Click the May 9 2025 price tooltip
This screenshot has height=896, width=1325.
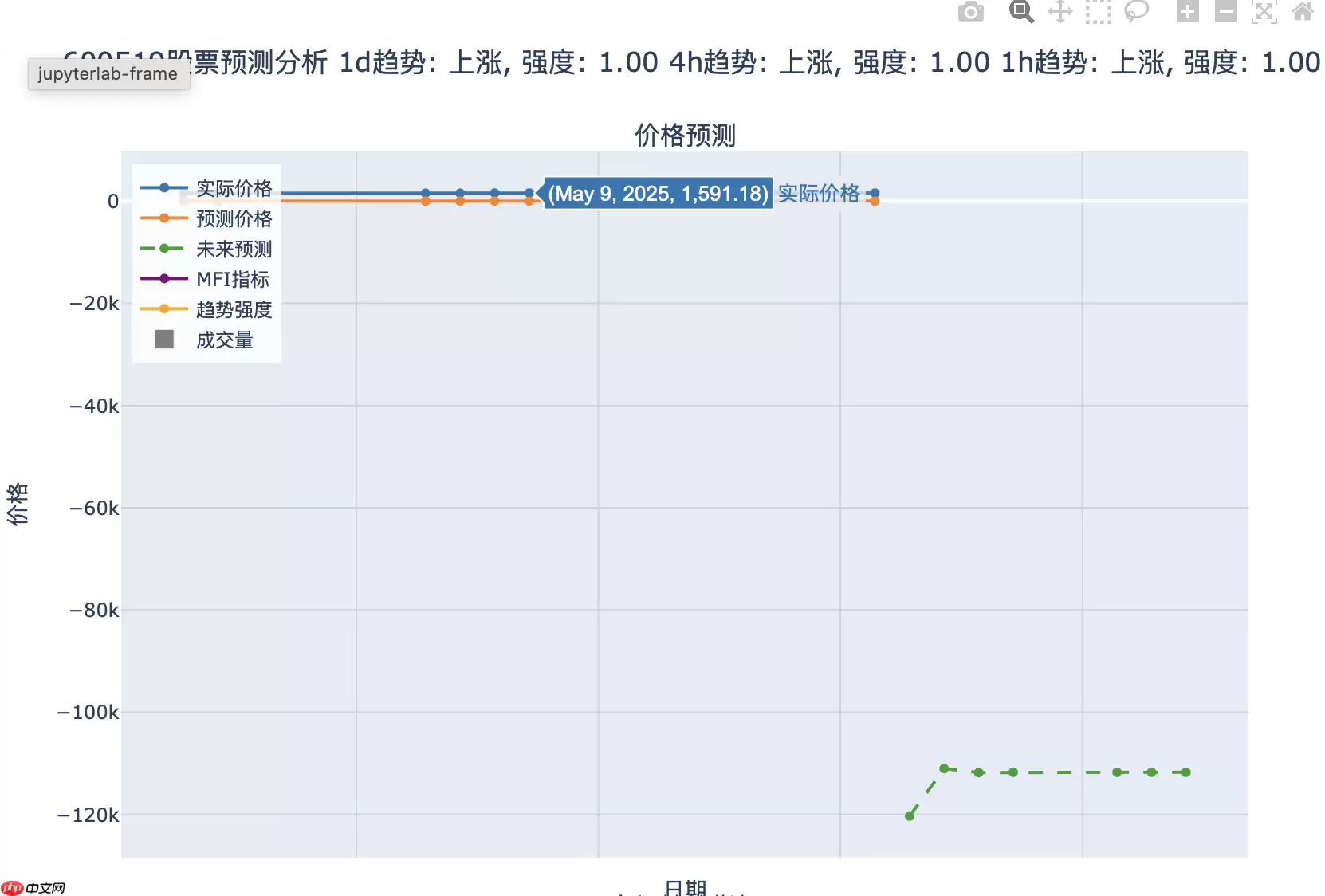coord(657,194)
